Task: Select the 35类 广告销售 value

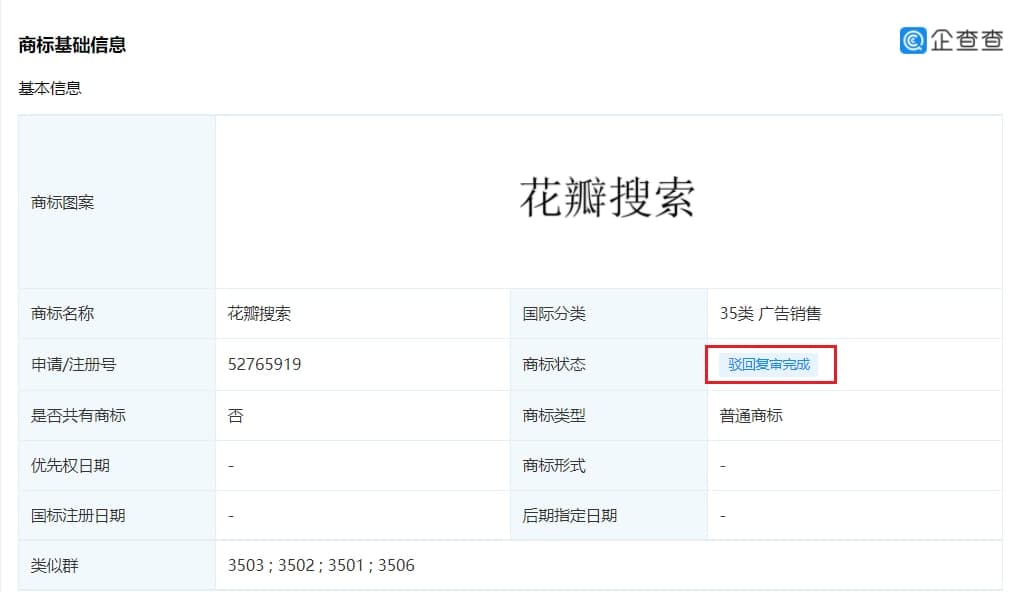Action: [770, 314]
